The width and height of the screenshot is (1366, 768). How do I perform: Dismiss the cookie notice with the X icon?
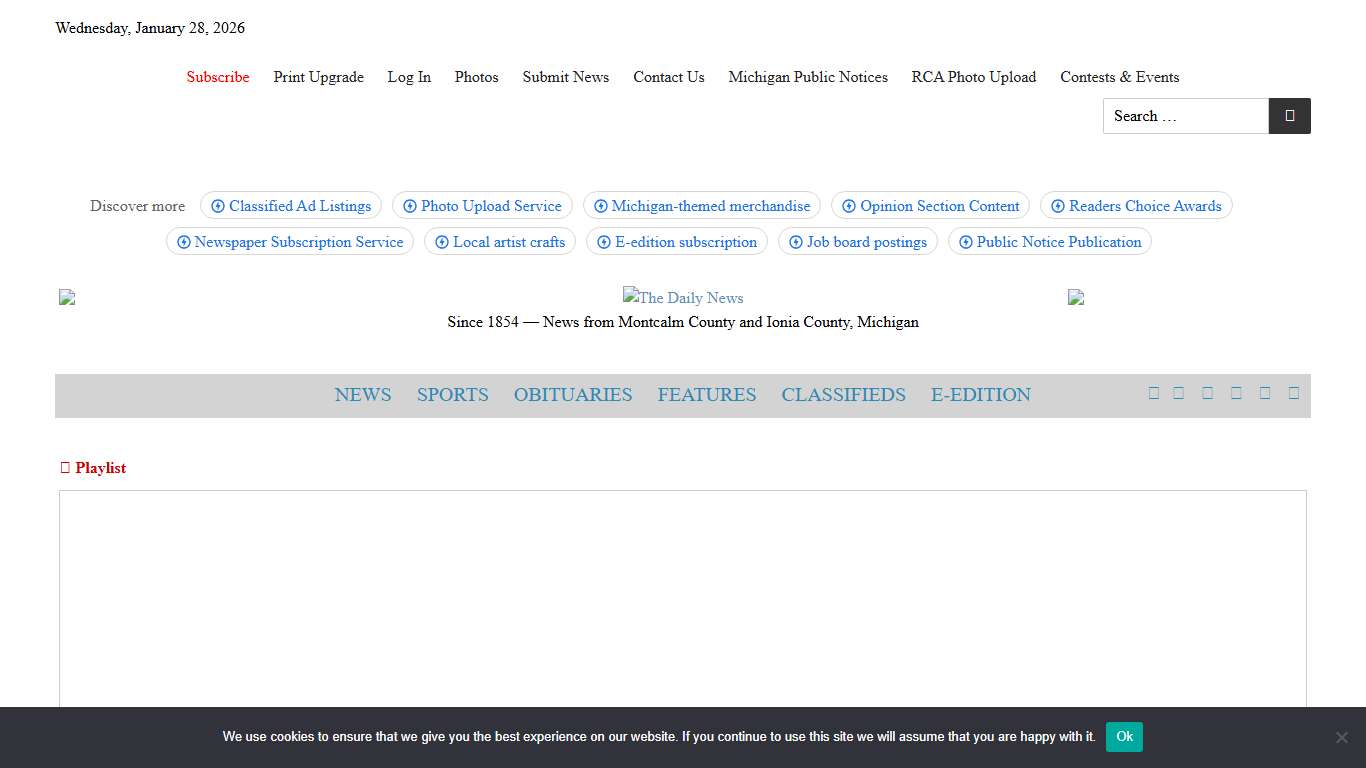(1341, 737)
